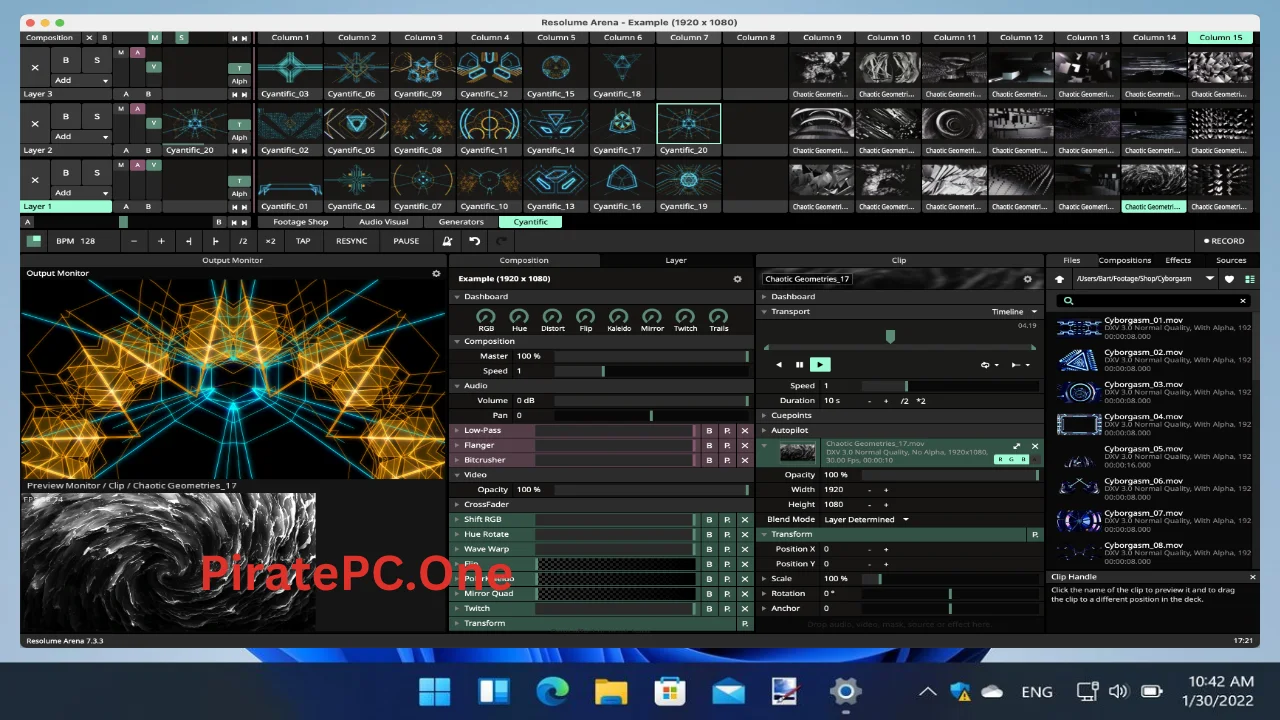The image size is (1280, 720).
Task: Open the Effects browser tab
Action: coord(1178,260)
